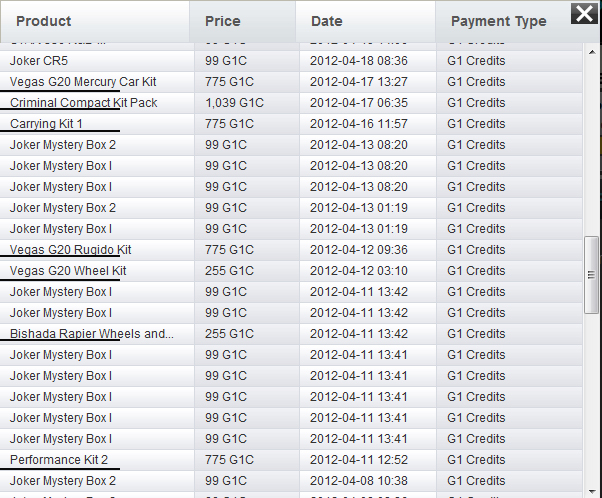Click the date 2012-04-08 10:38
Viewport: 602px width, 498px height.
tap(359, 481)
